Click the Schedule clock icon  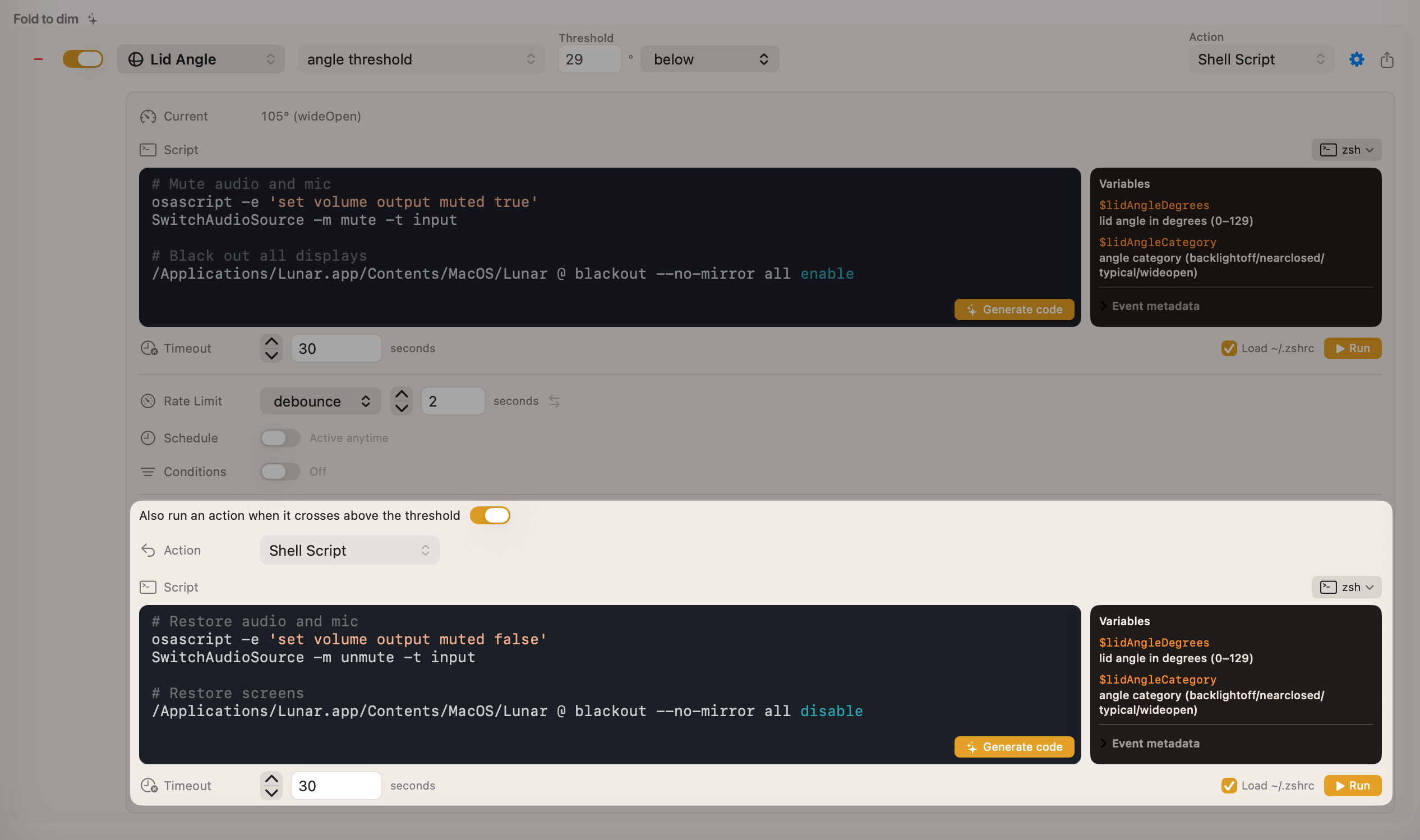(148, 438)
